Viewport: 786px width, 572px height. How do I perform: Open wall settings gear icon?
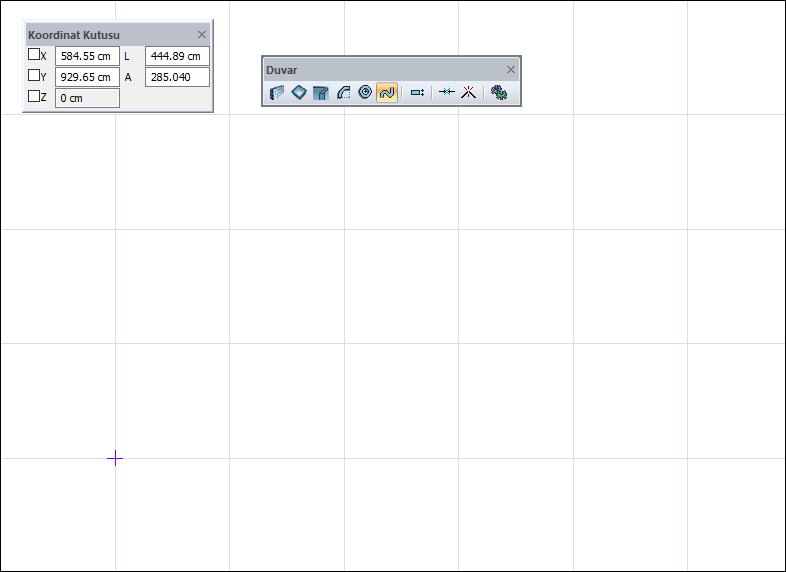(499, 93)
